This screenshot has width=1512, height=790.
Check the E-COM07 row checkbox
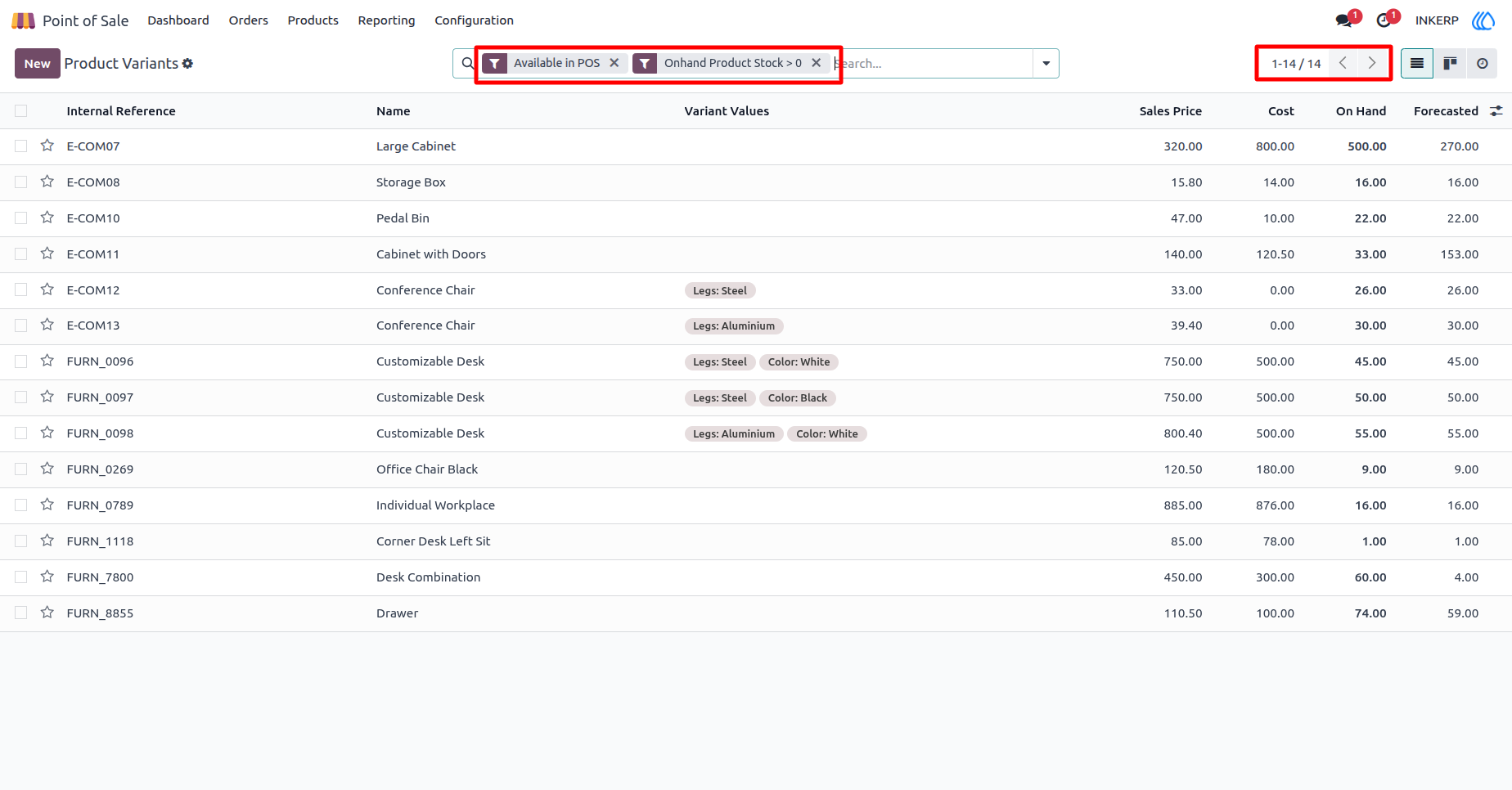pos(21,146)
